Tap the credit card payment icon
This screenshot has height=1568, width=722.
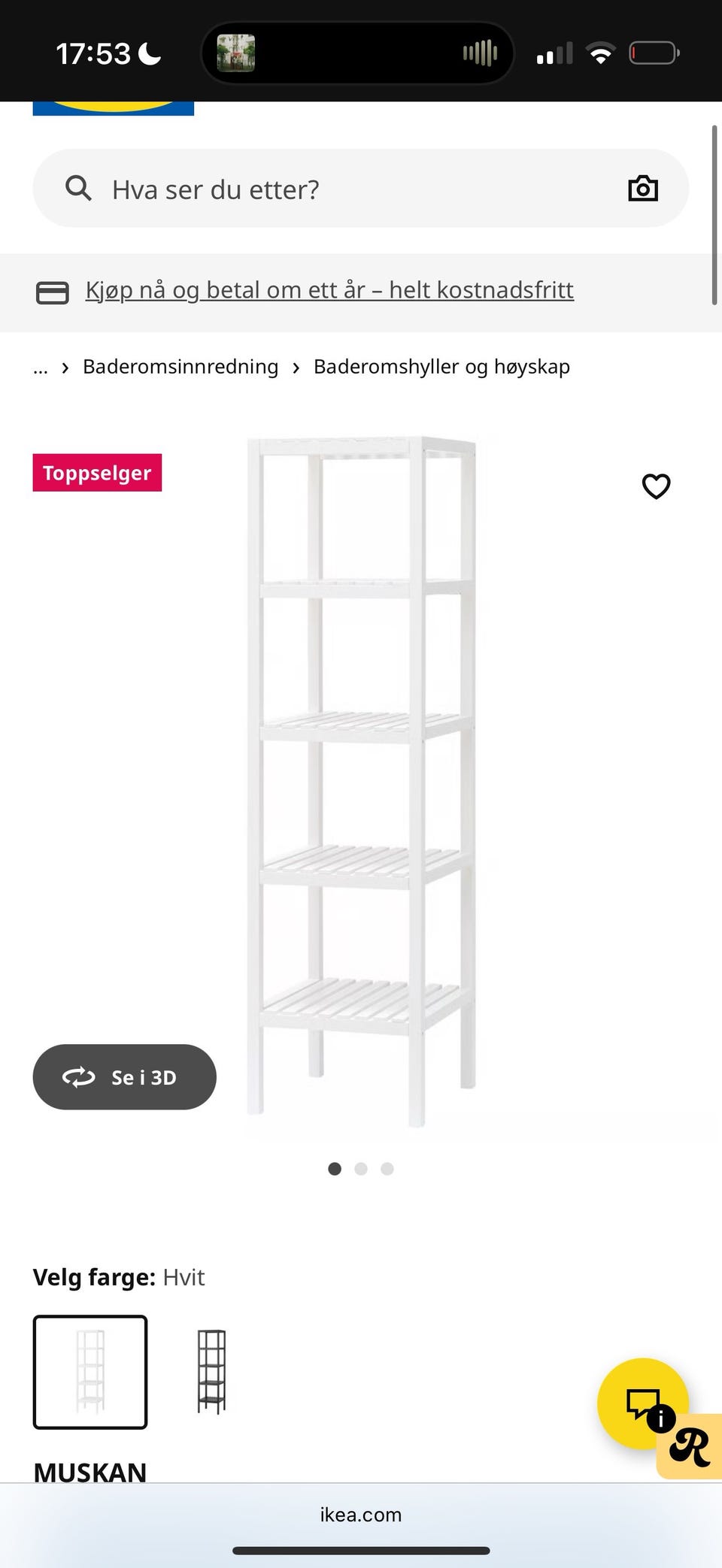(53, 292)
